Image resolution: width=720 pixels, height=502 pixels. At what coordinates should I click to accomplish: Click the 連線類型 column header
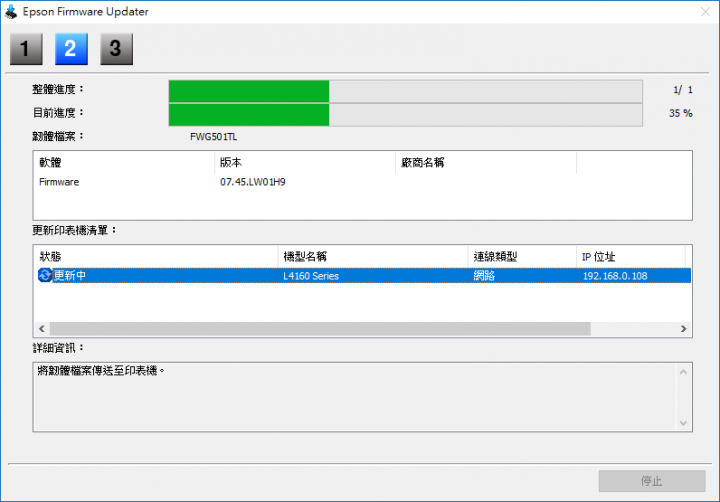point(522,256)
